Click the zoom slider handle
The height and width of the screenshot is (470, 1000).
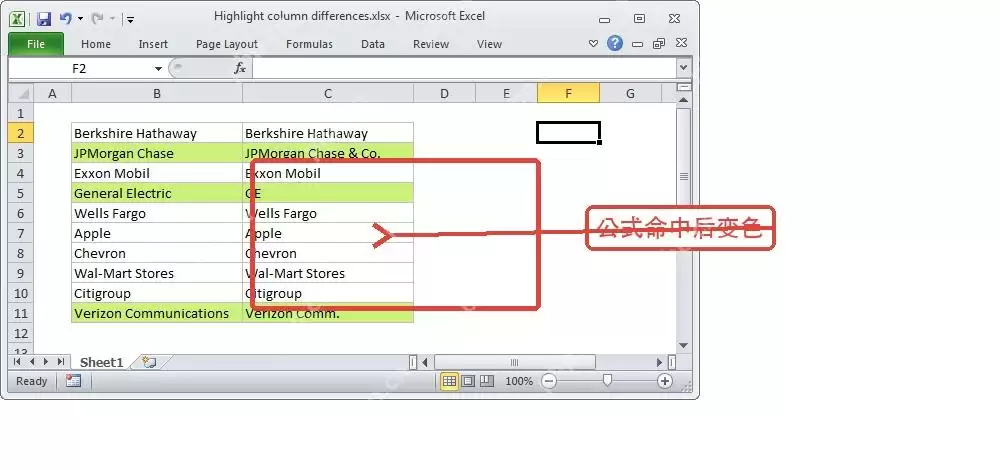click(x=607, y=381)
